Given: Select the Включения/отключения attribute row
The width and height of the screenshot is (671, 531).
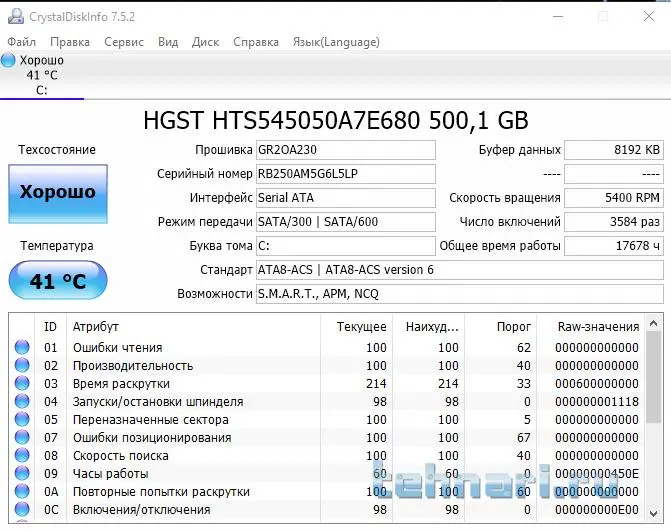Looking at the screenshot, I should point(327,509).
